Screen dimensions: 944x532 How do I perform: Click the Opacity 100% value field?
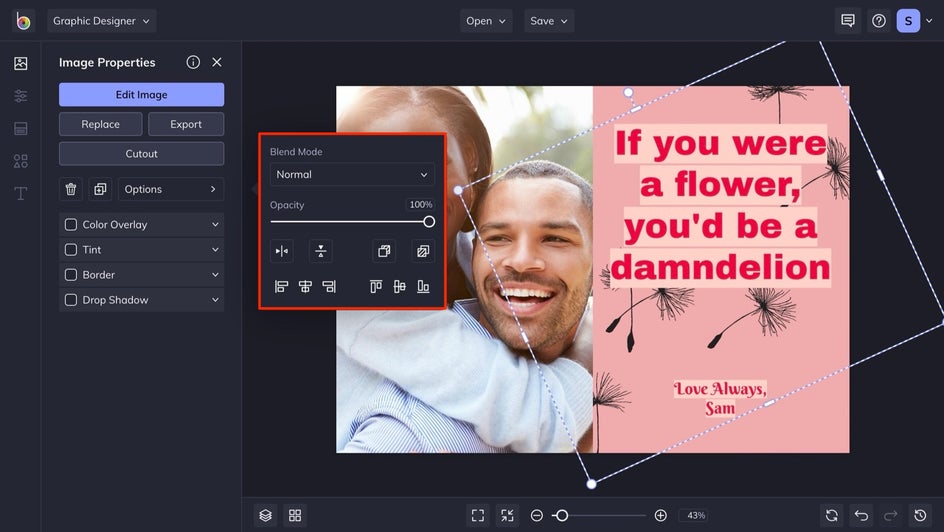[x=420, y=205]
